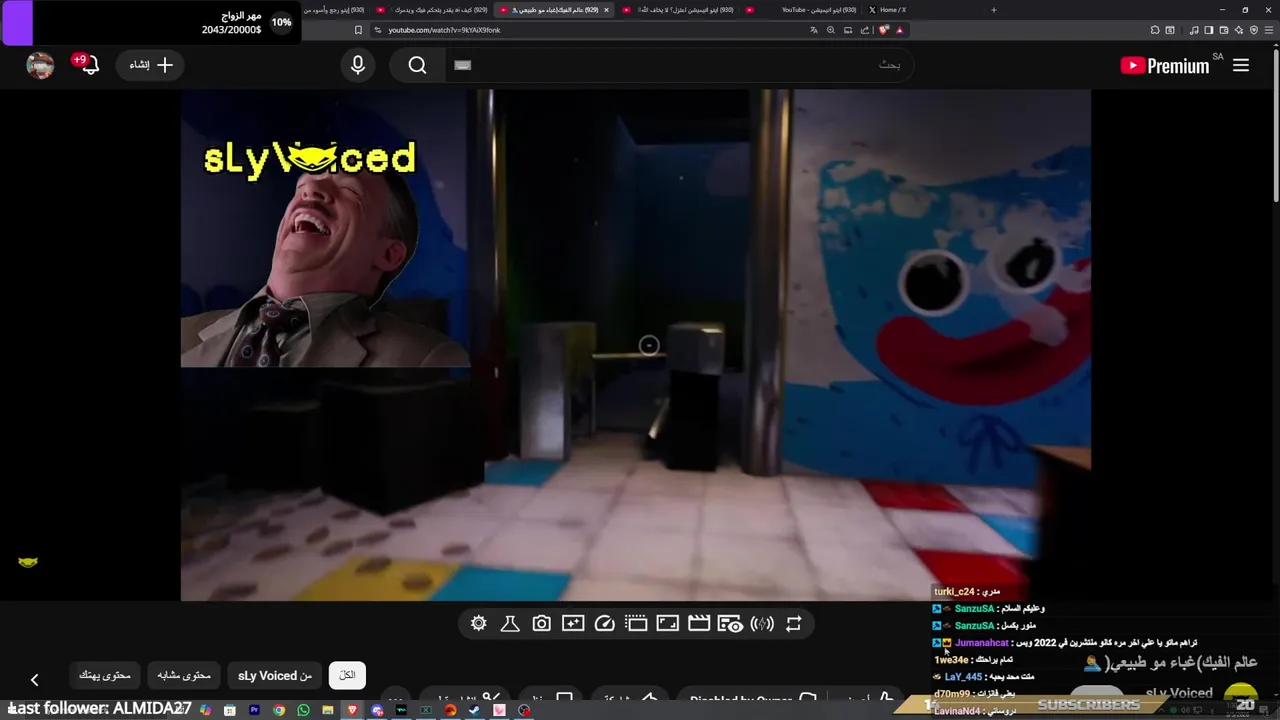Click the sparkle filters icon below video
Image resolution: width=1280 pixels, height=720 pixels.
(573, 623)
